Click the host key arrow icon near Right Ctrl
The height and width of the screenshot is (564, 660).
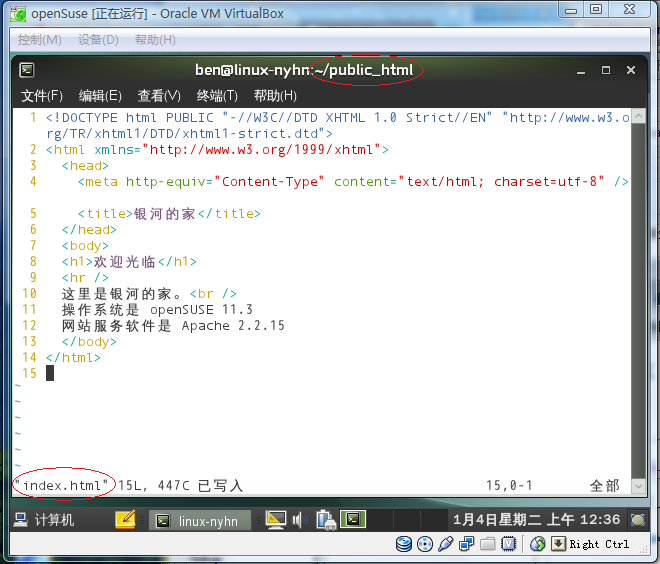coord(558,544)
